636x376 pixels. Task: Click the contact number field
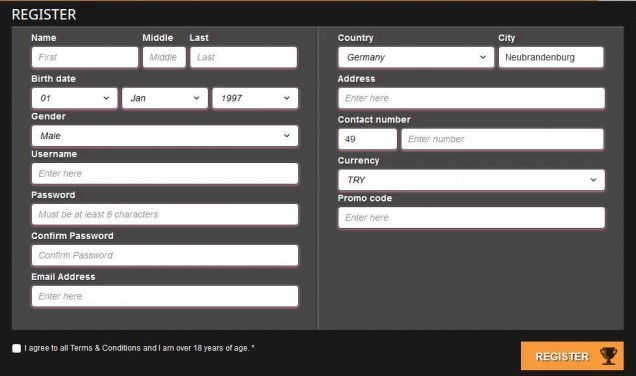[503, 139]
